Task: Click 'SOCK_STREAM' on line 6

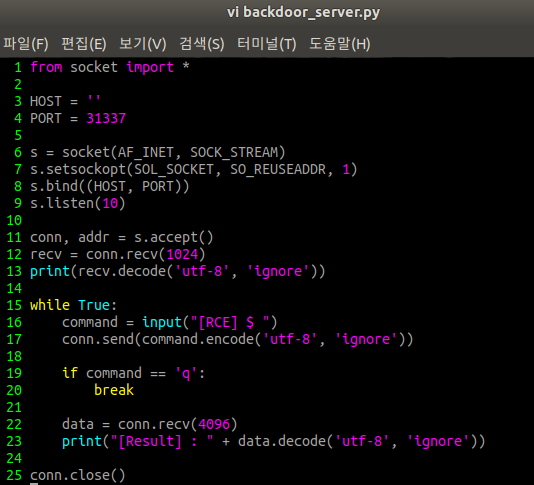Action: click(x=234, y=152)
